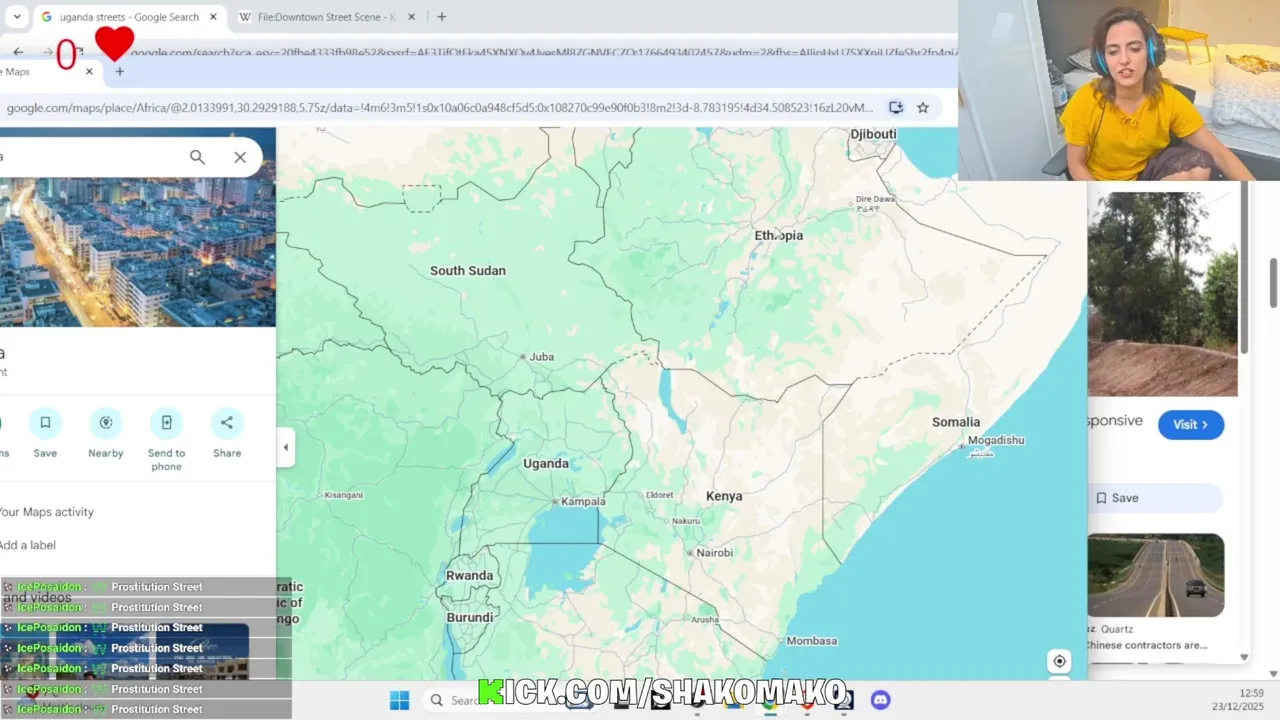Click the Mombasa city label

pyautogui.click(x=812, y=641)
